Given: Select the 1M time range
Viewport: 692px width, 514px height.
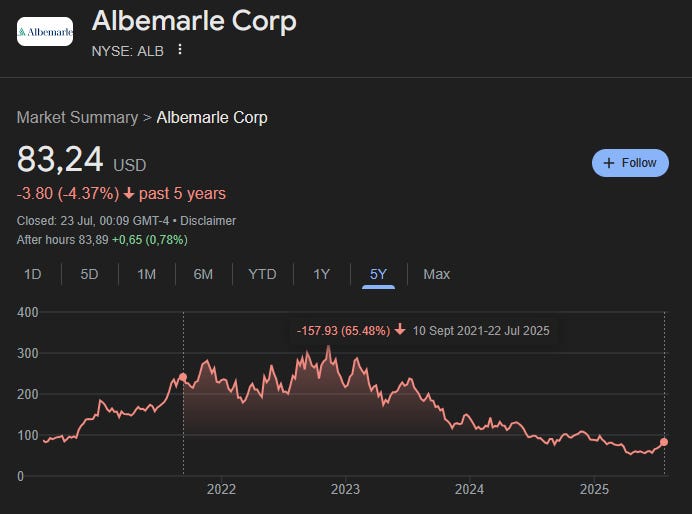Looking at the screenshot, I should 147,274.
